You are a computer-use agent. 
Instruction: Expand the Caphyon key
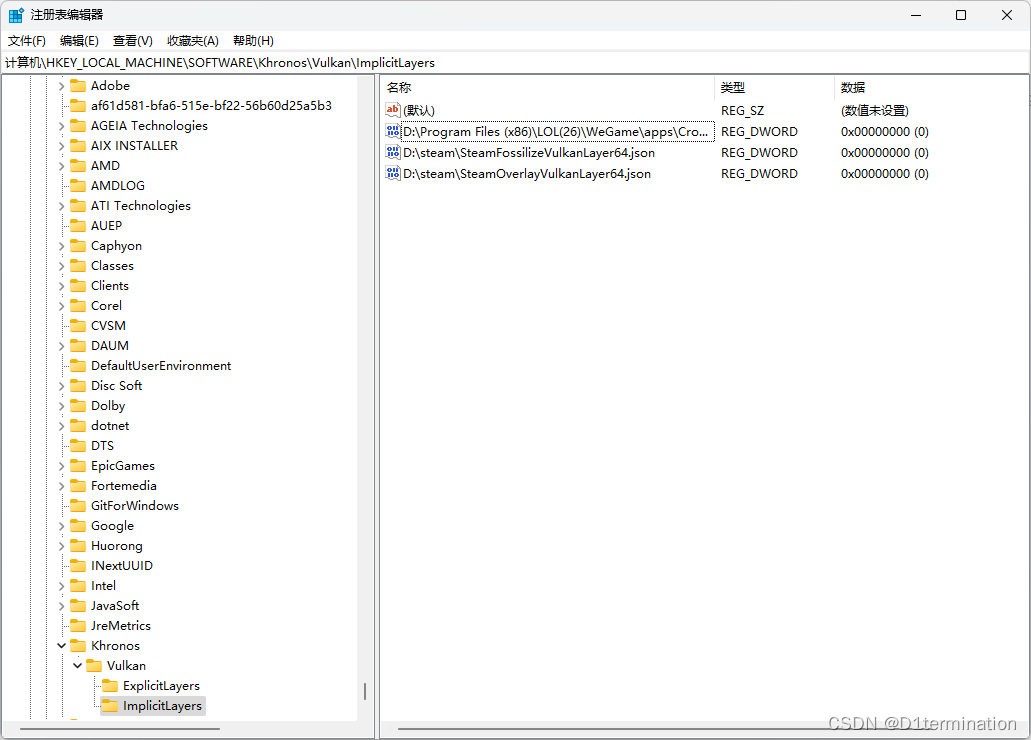(61, 246)
